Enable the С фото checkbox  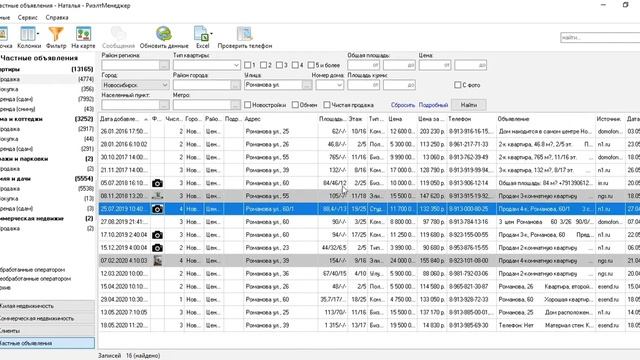[458, 85]
